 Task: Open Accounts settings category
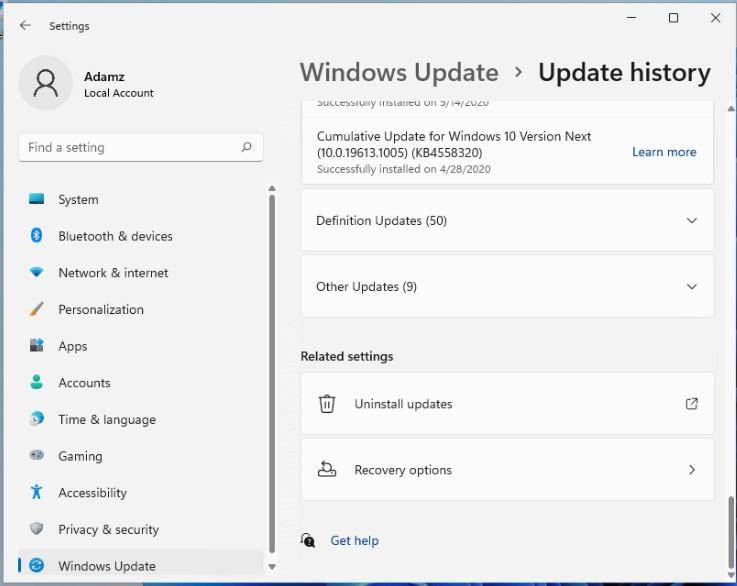click(x=141, y=383)
